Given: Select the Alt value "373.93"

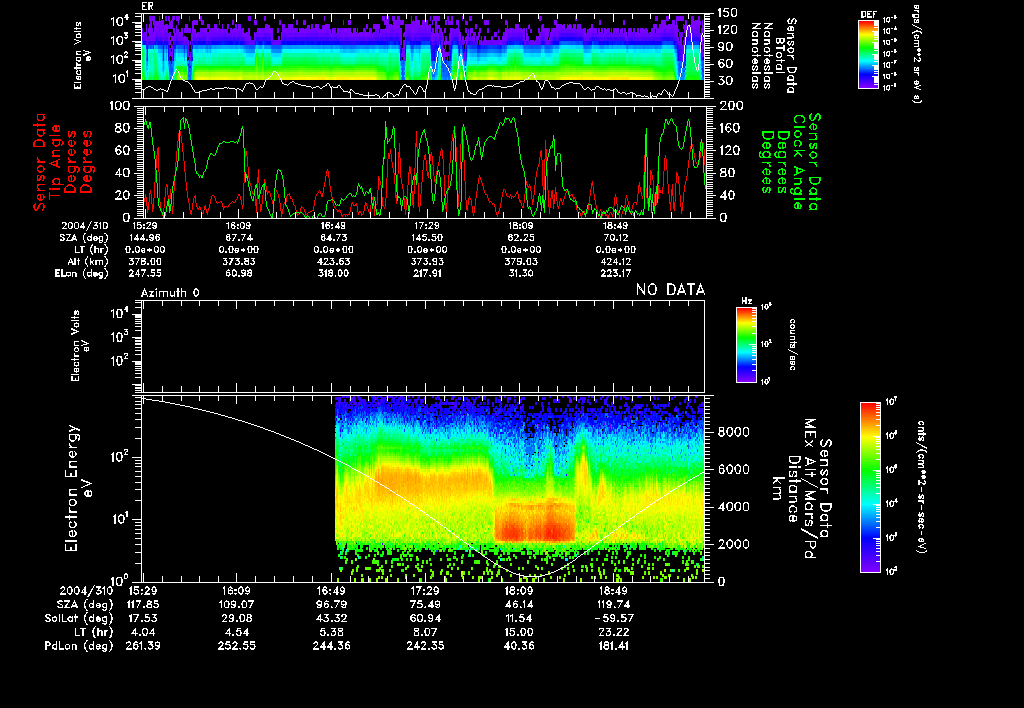Looking at the screenshot, I should coord(427,262).
